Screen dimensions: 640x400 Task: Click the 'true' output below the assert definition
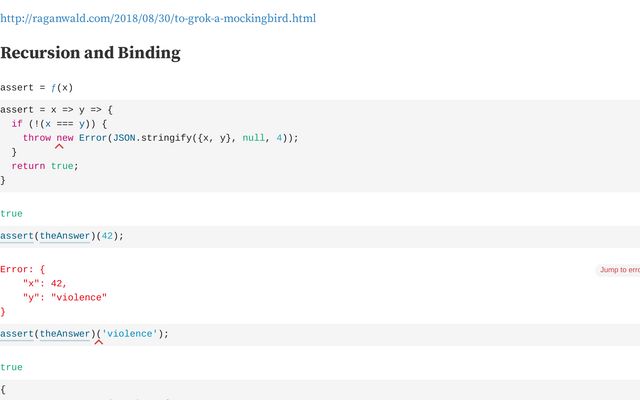click(11, 214)
